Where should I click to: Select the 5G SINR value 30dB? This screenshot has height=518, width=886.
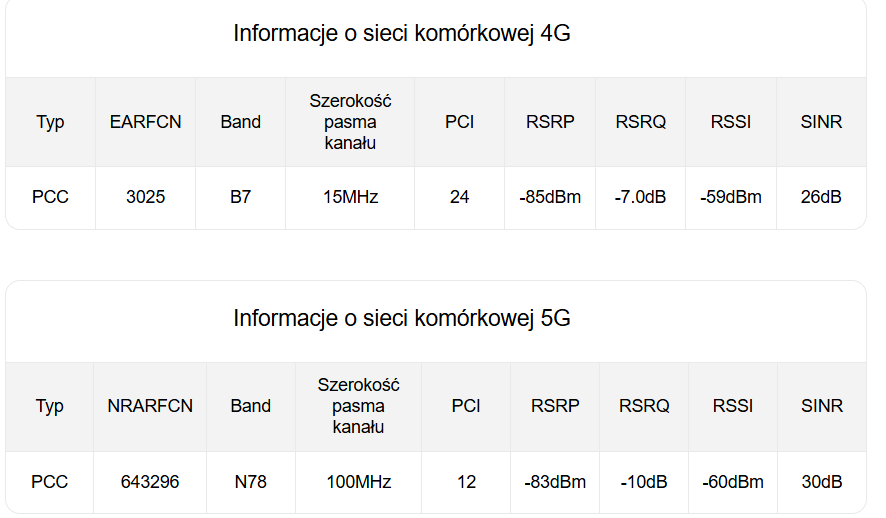(822, 482)
